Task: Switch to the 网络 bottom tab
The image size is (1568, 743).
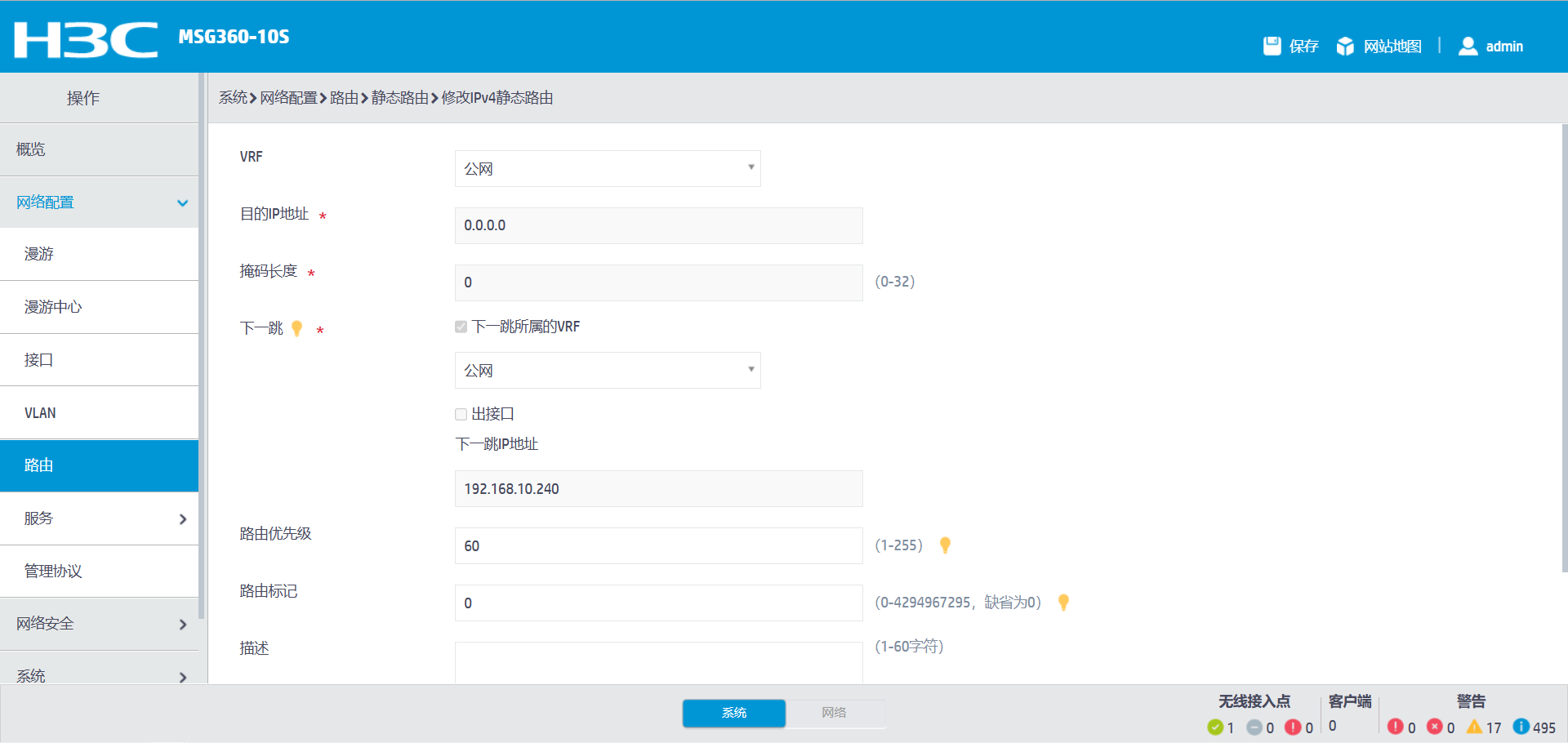Action: pos(835,713)
